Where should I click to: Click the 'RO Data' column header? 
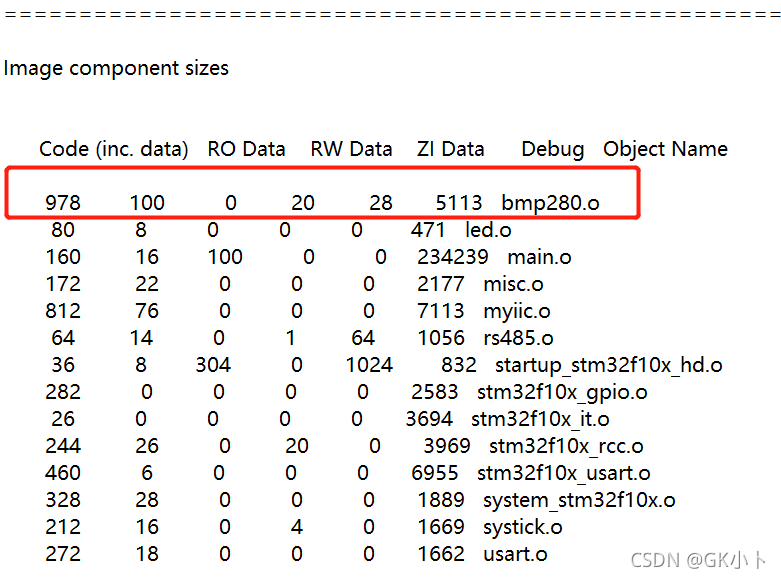click(246, 149)
